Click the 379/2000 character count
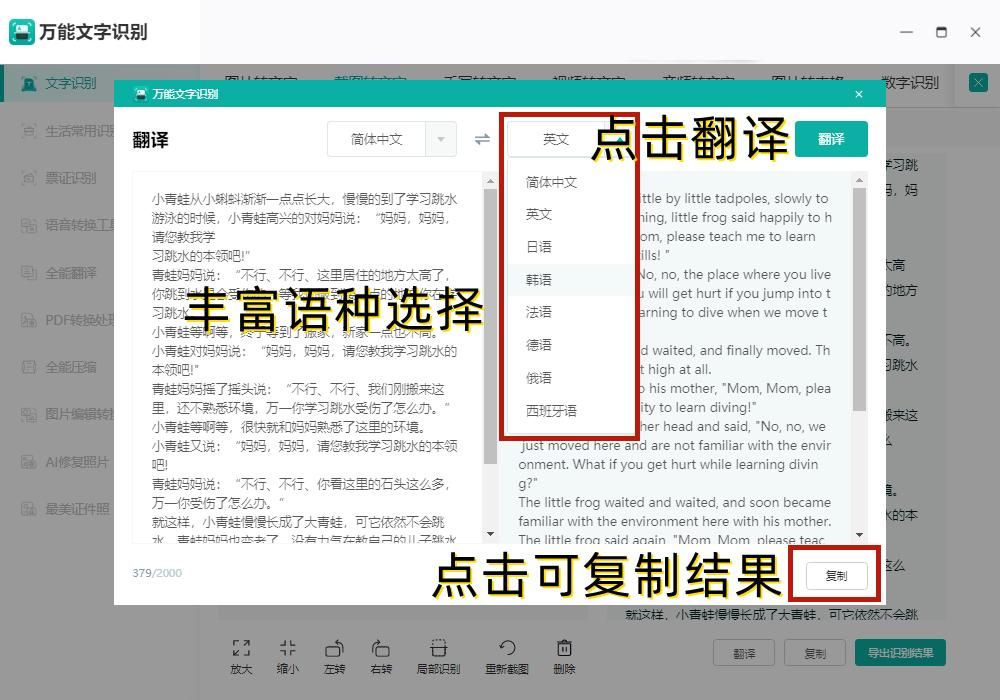This screenshot has width=1000, height=700. (157, 572)
